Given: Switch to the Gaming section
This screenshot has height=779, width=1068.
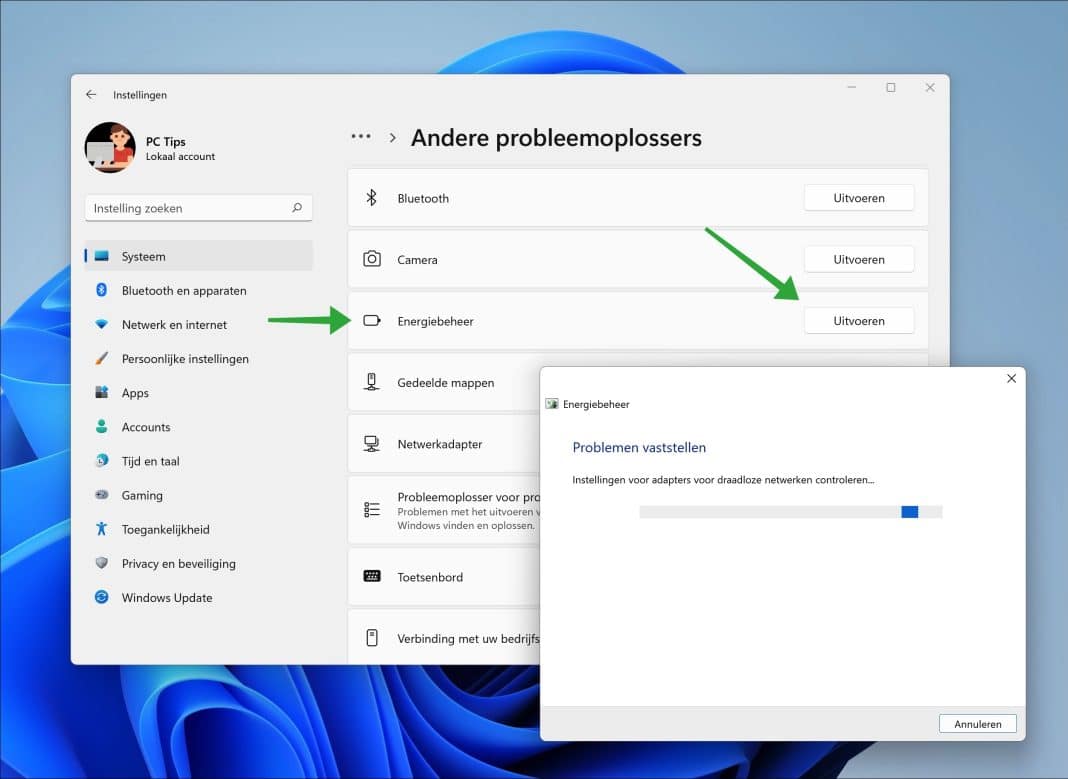Looking at the screenshot, I should (x=143, y=495).
